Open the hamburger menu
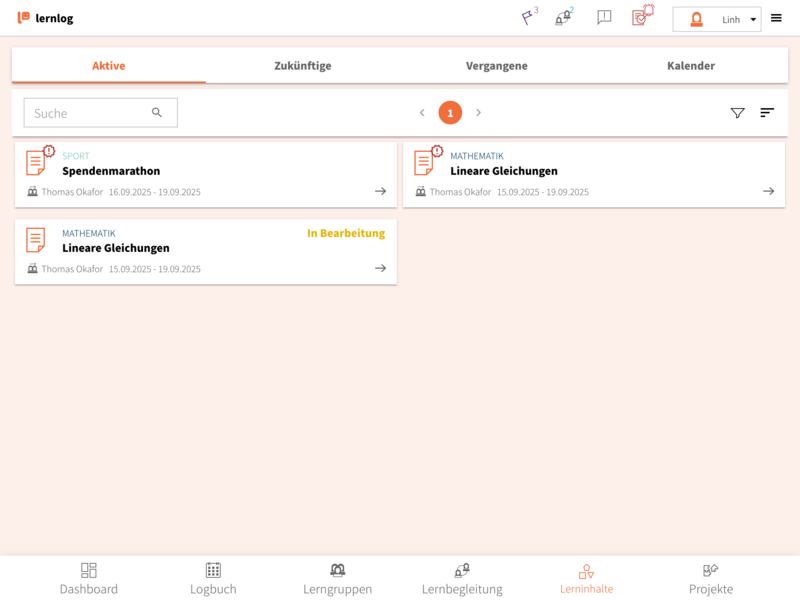This screenshot has width=800, height=600. coord(776,18)
